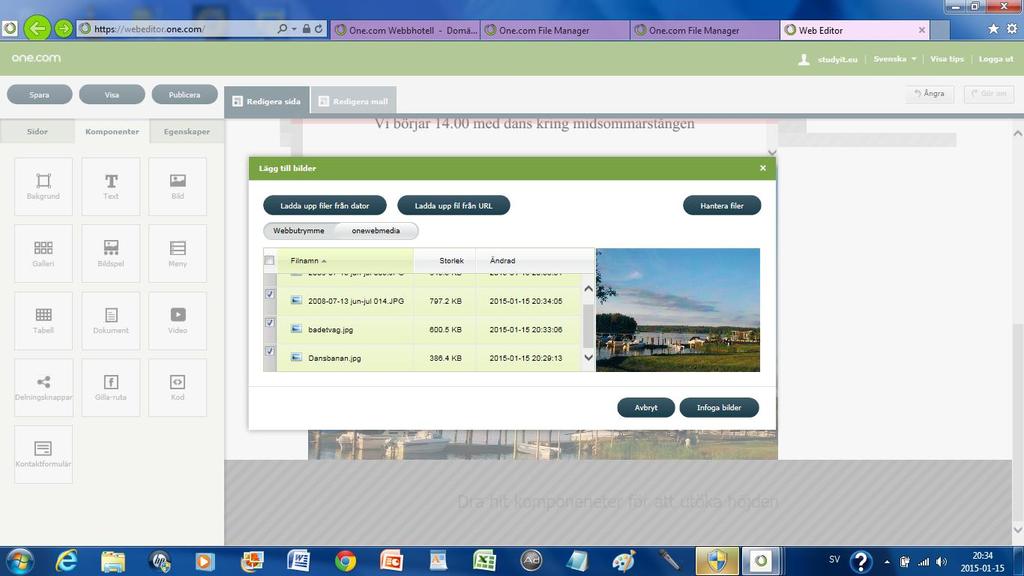
Task: Open browser favorites star
Action: coord(993,29)
